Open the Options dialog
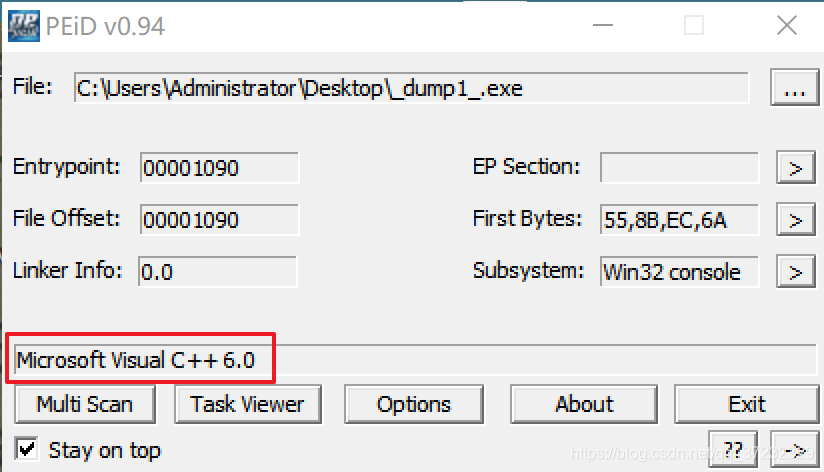 click(414, 404)
